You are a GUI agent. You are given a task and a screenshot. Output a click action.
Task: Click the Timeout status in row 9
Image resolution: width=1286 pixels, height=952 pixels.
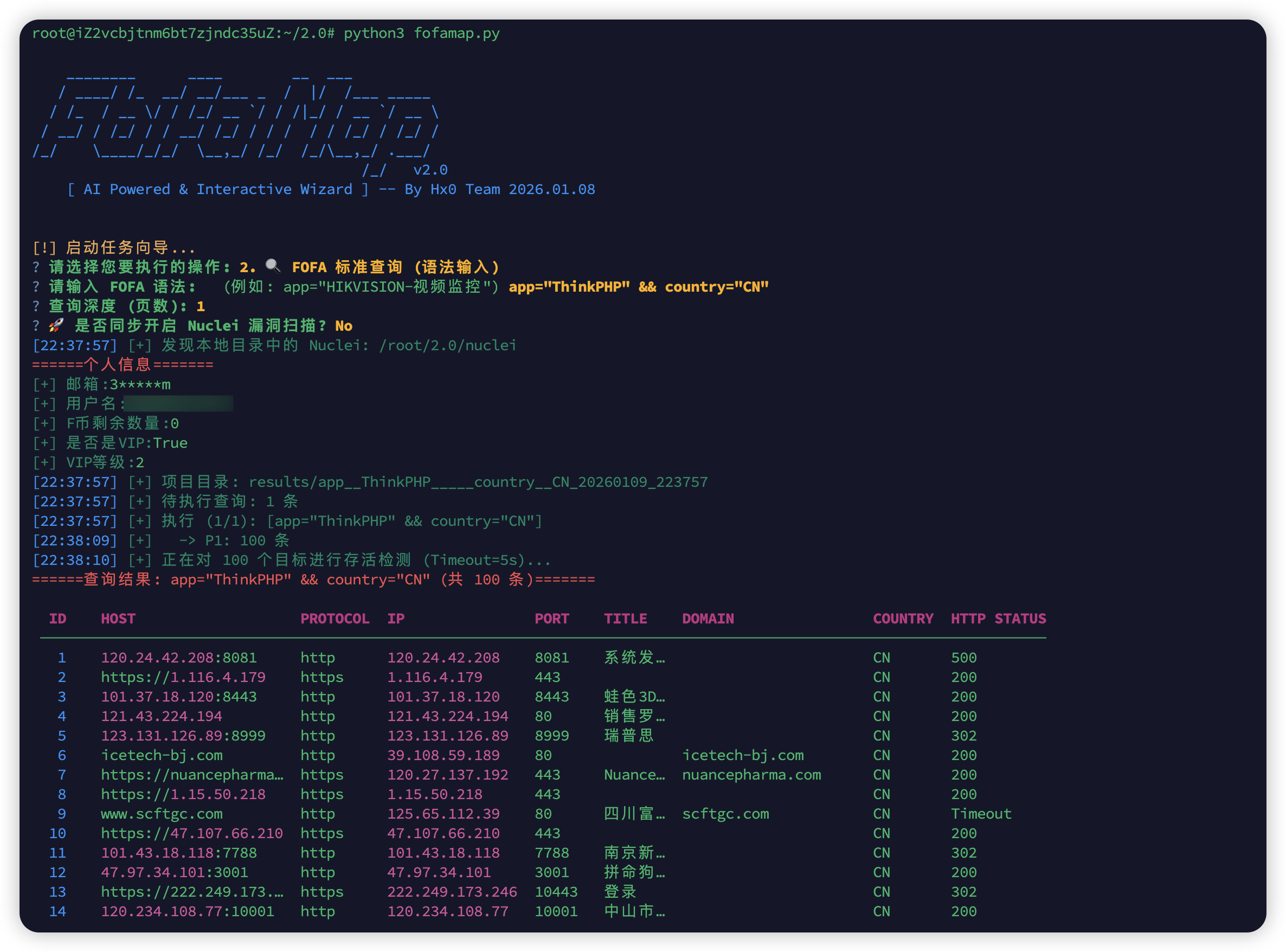pyautogui.click(x=981, y=814)
